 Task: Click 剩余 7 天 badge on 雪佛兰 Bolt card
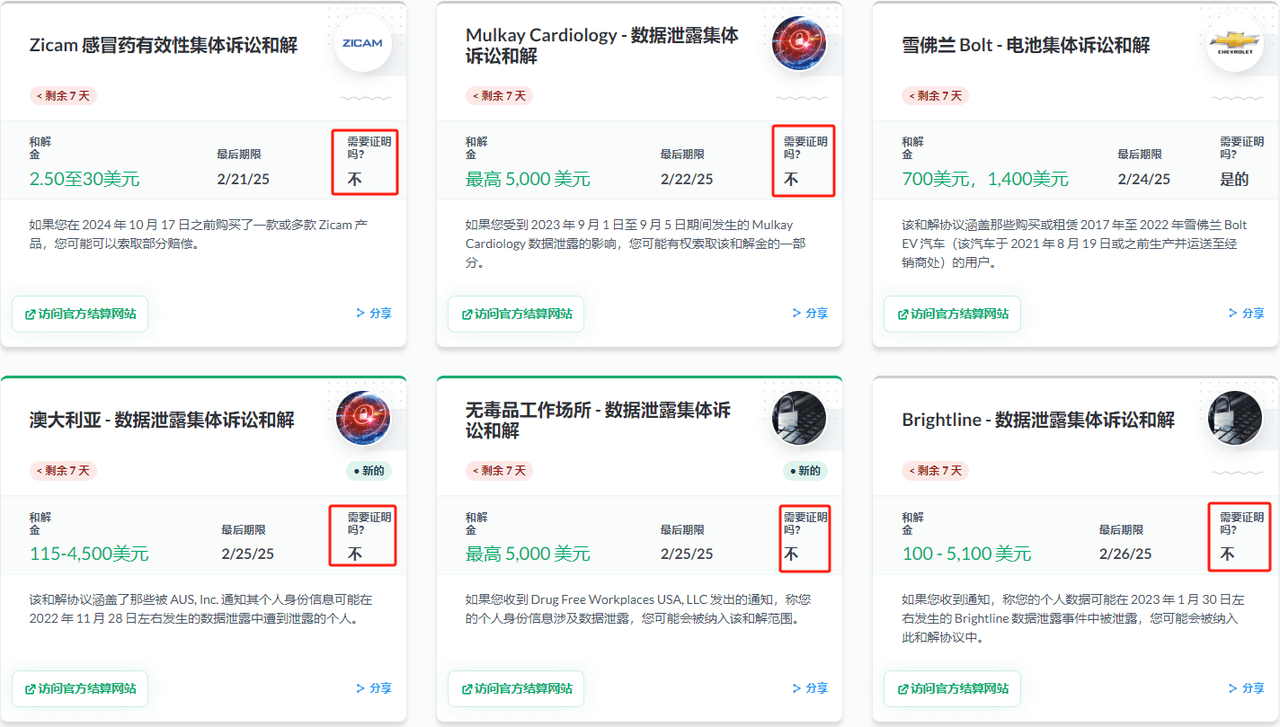[x=936, y=96]
